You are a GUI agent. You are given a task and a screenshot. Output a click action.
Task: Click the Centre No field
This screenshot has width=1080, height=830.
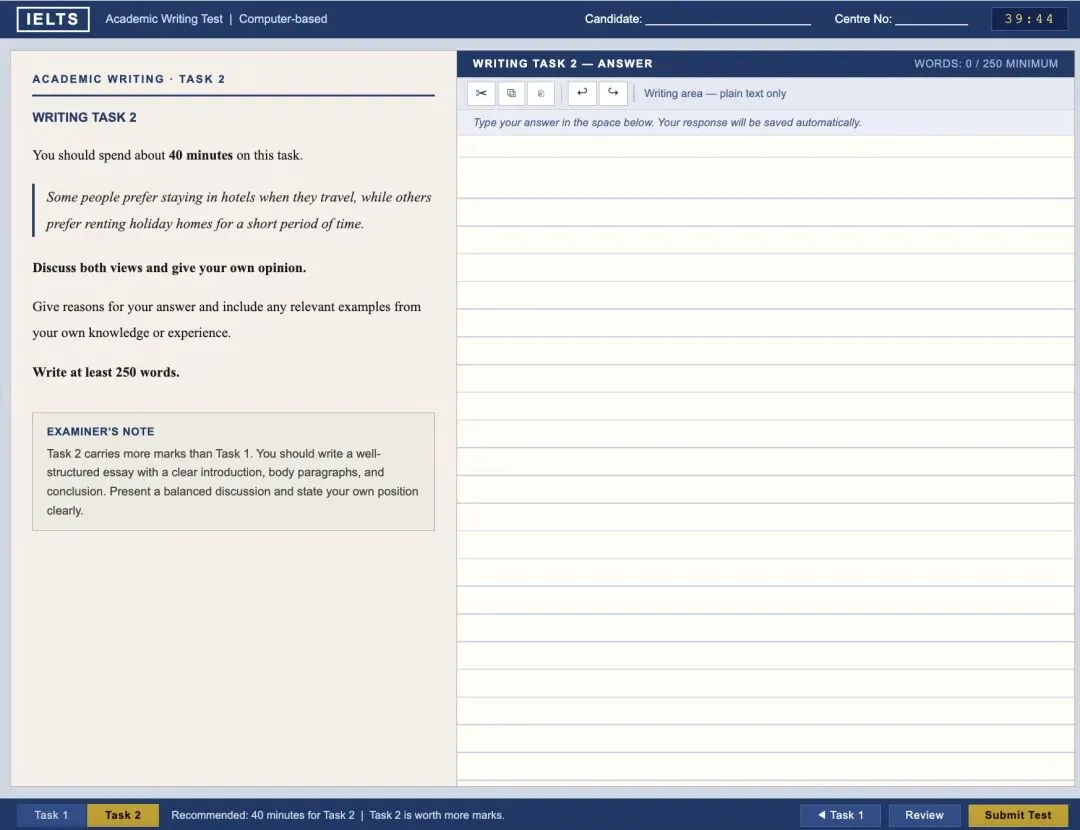pos(931,19)
